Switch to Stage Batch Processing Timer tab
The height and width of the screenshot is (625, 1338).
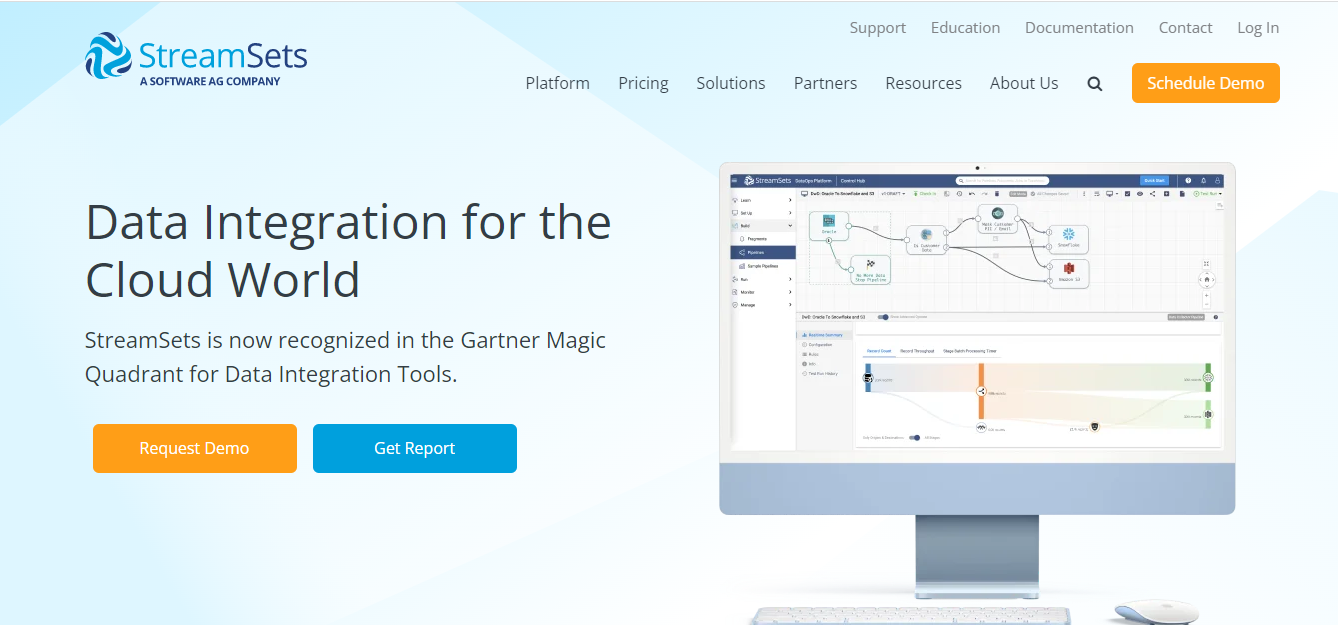click(x=970, y=351)
